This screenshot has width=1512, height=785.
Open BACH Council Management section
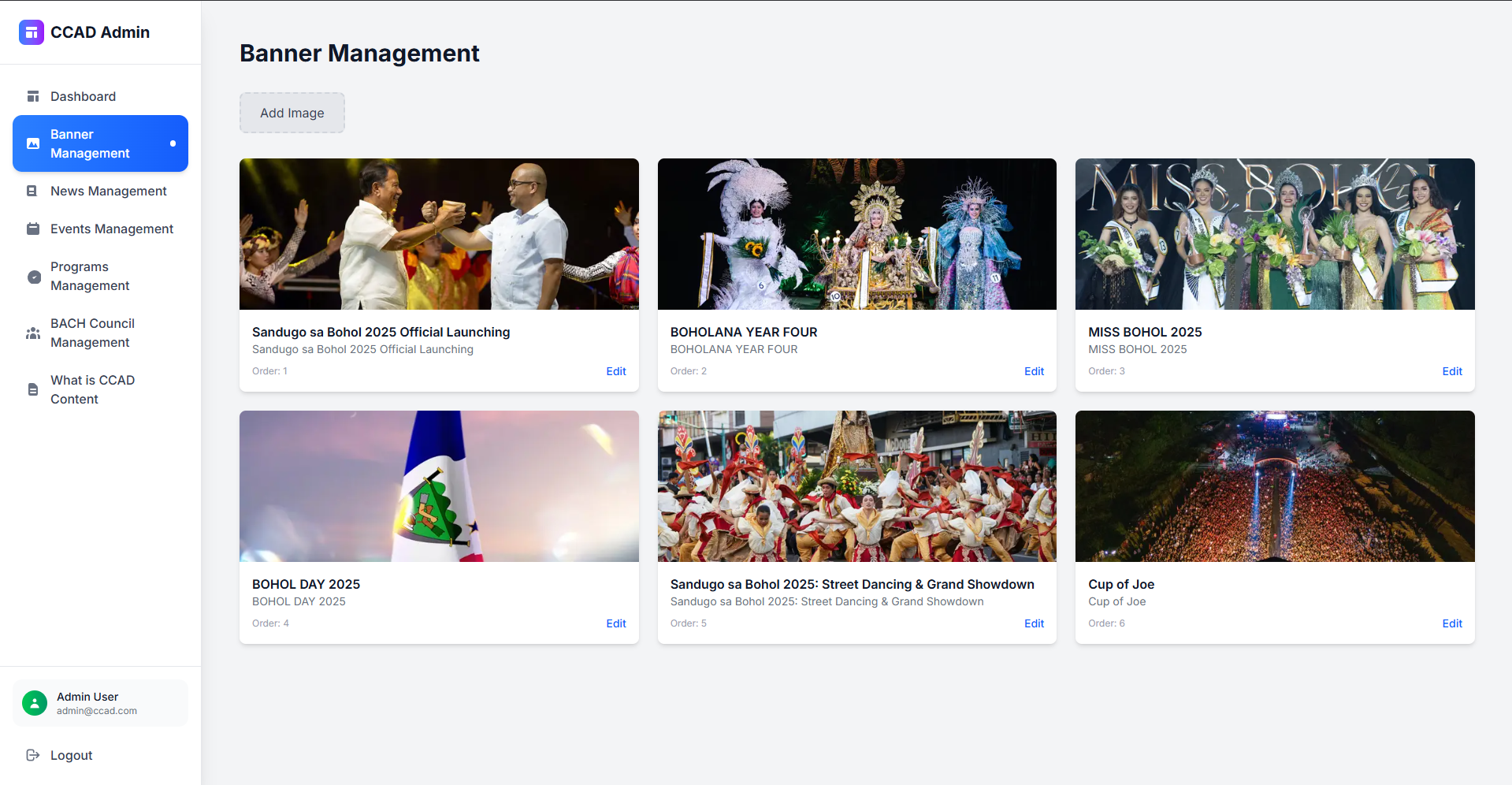click(x=92, y=333)
